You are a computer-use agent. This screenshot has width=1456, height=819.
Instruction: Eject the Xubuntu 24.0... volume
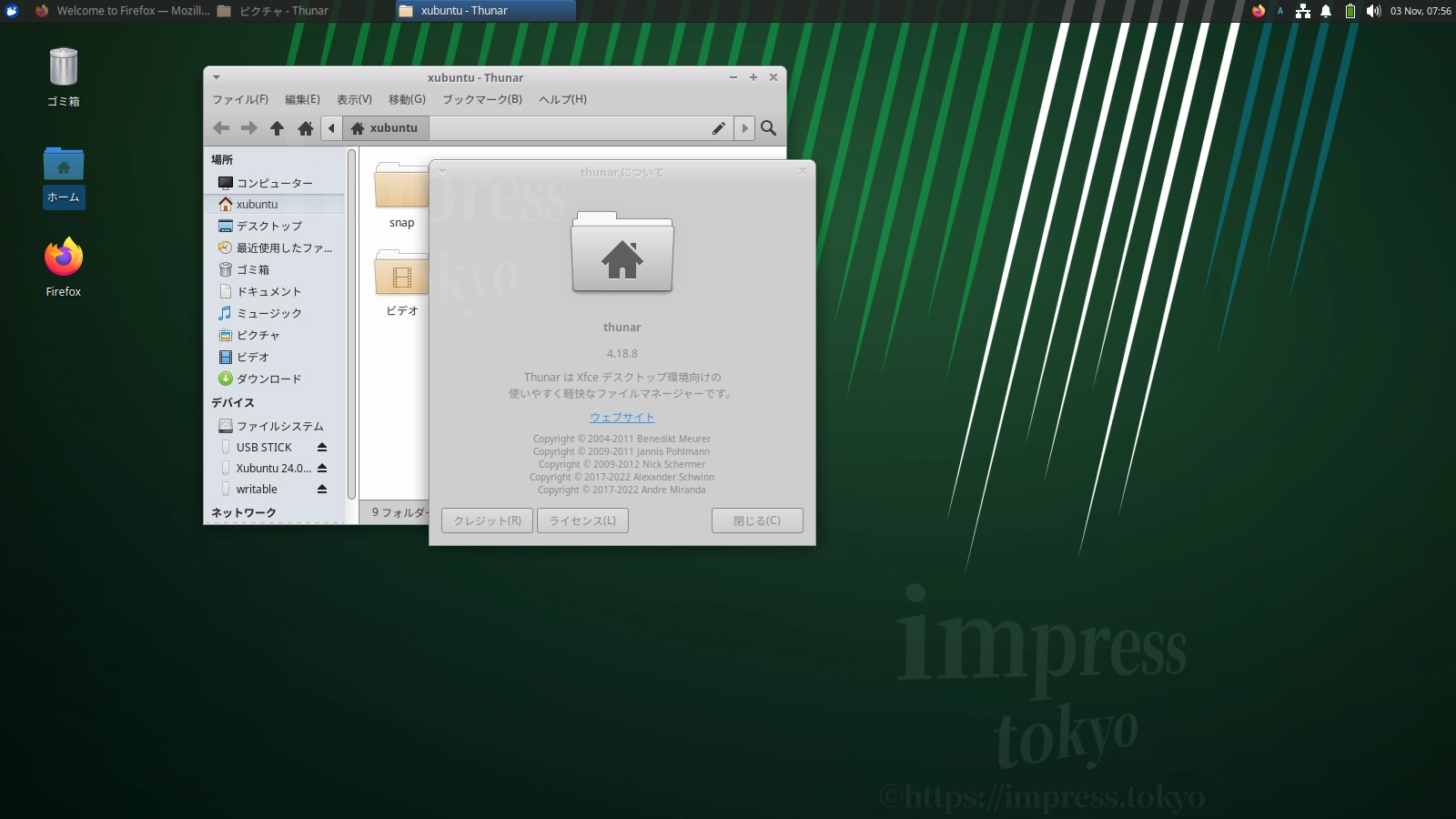coord(322,468)
